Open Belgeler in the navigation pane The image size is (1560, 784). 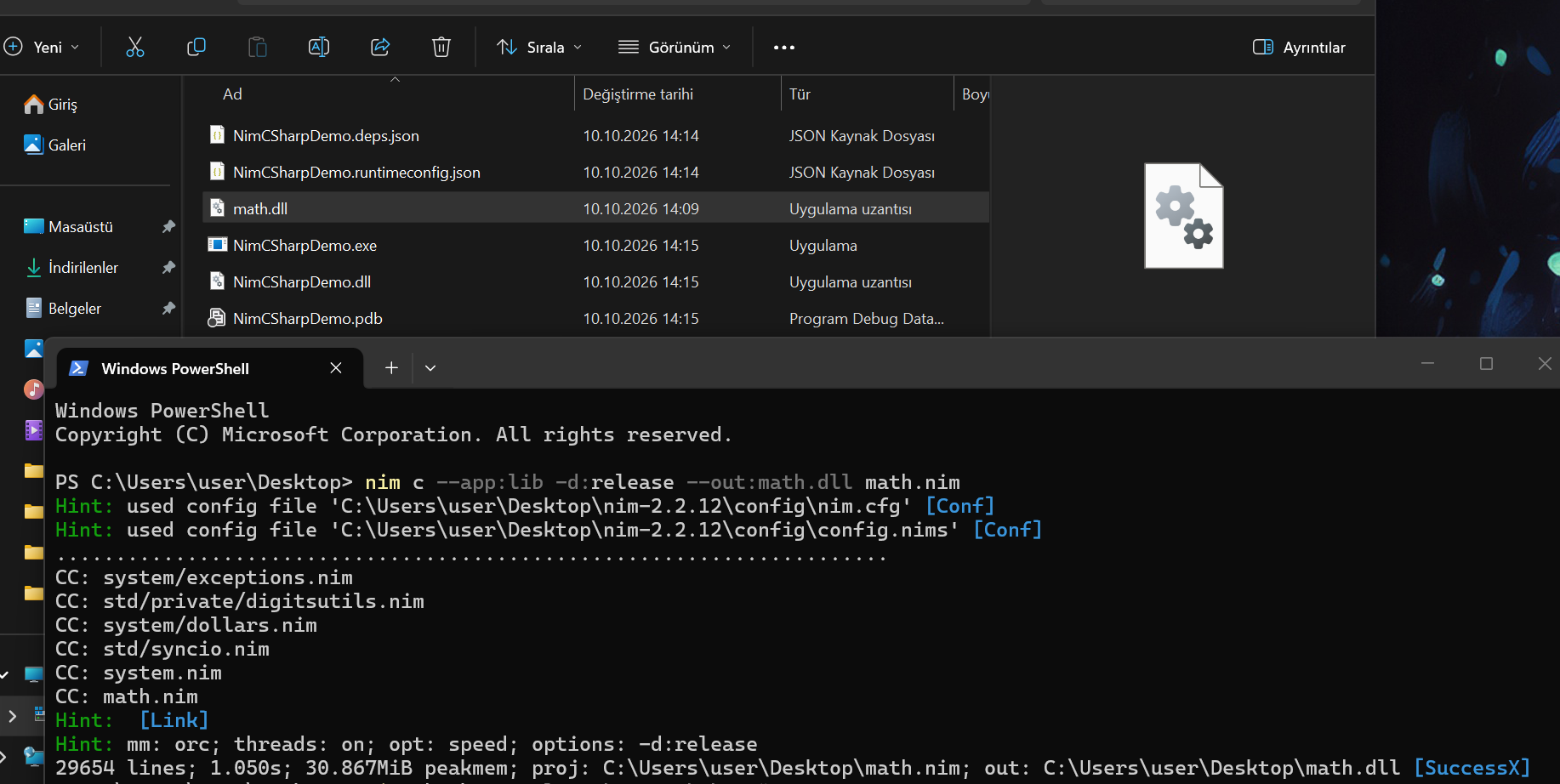[75, 309]
